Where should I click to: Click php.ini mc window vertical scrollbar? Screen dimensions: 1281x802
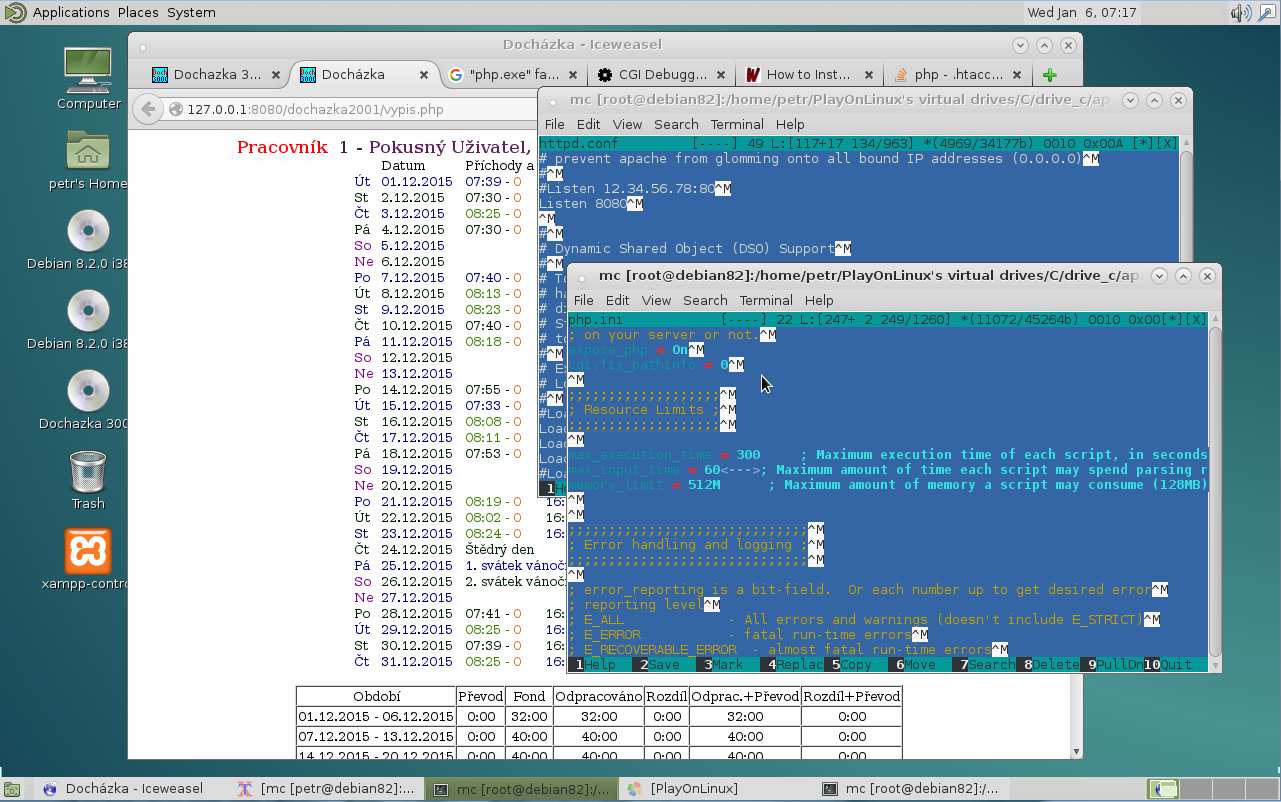pyautogui.click(x=1215, y=490)
